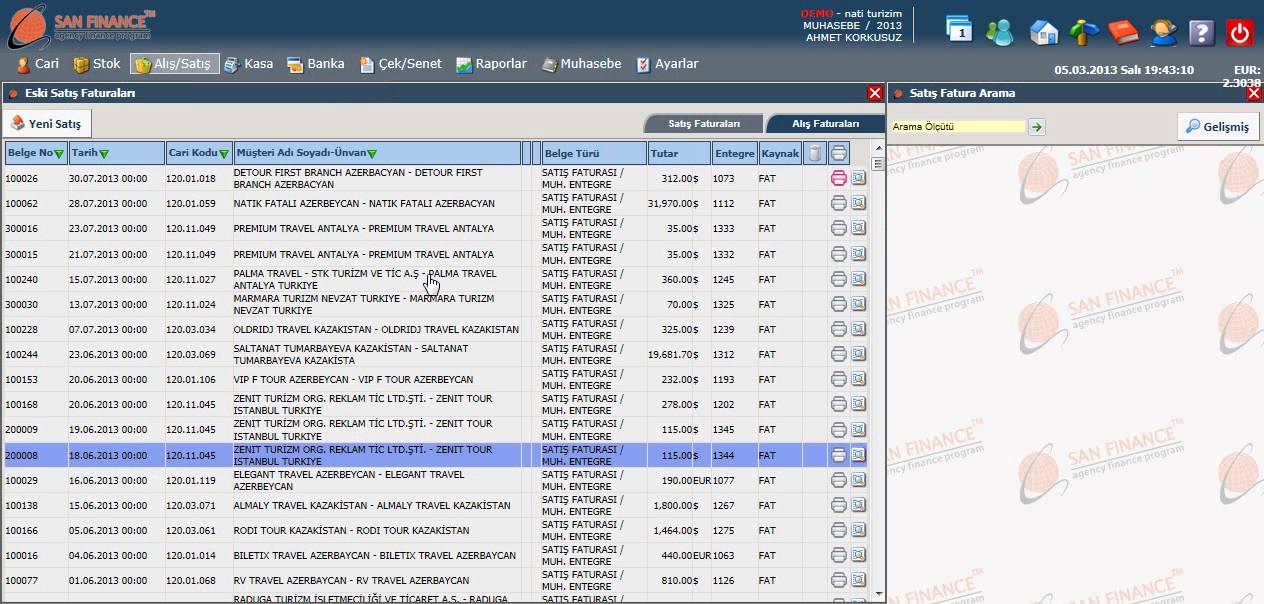
Task: Open the windows list icon numbered 1
Action: [960, 30]
